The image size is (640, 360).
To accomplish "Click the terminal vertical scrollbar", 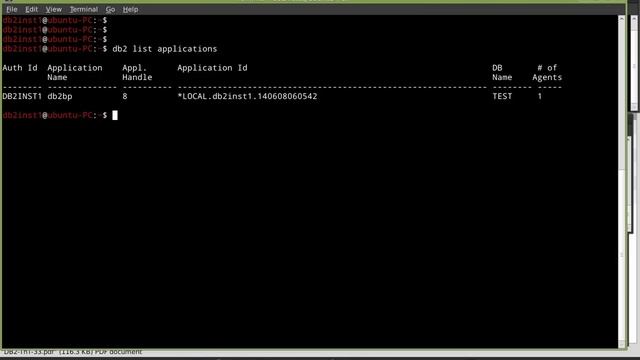I will point(622,182).
